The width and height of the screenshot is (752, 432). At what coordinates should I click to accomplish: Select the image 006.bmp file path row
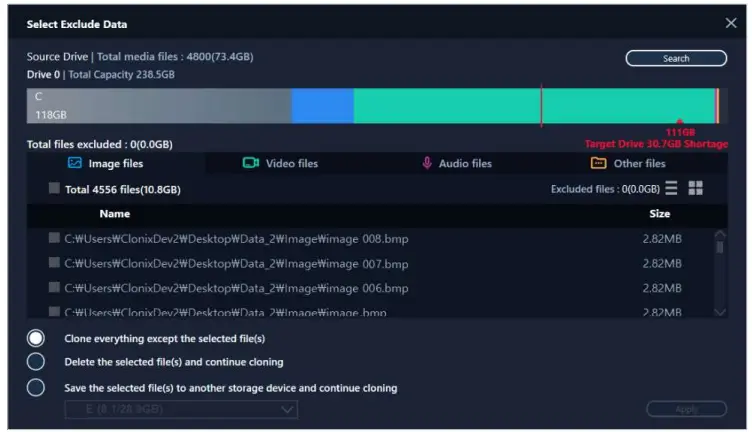[236, 288]
